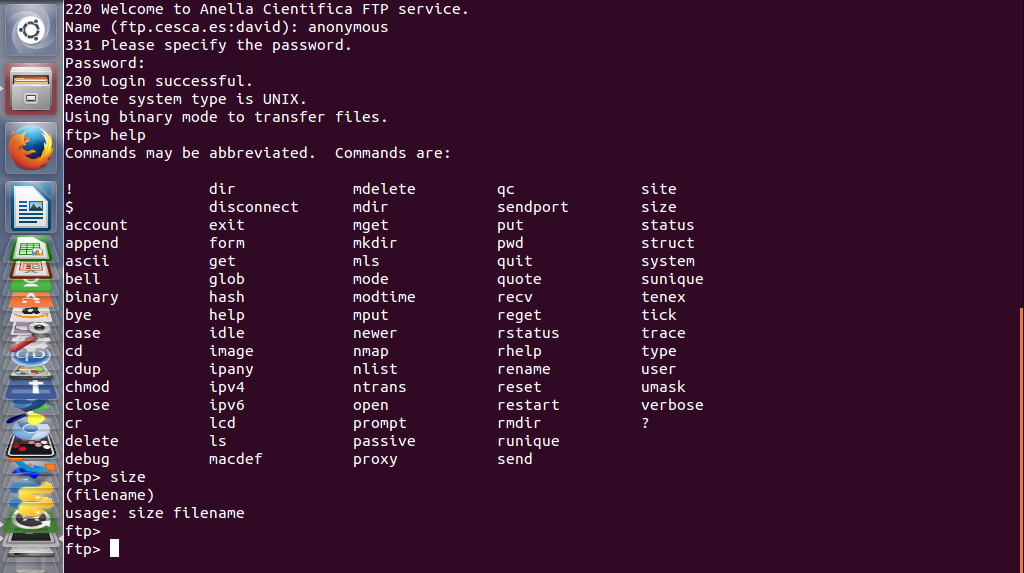Focus the last ftp> prompt cursor
The width and height of the screenshot is (1024, 573).
[x=114, y=548]
